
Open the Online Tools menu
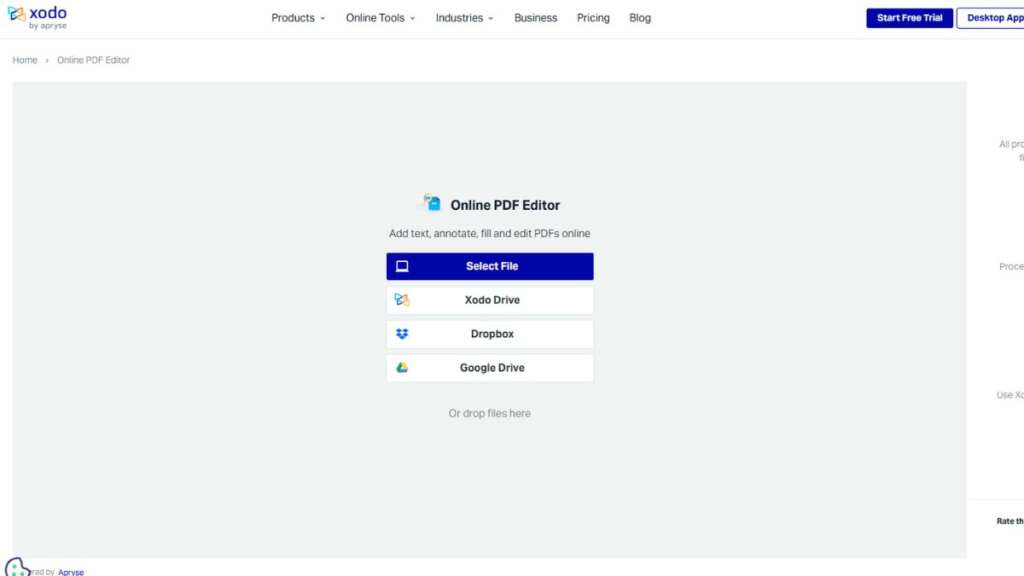coord(380,18)
